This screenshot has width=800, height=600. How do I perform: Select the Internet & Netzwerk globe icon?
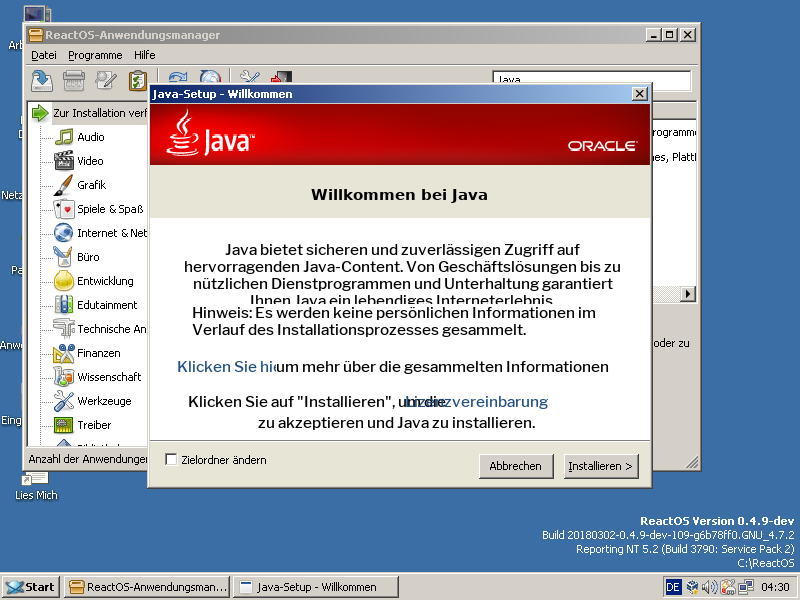pos(64,233)
